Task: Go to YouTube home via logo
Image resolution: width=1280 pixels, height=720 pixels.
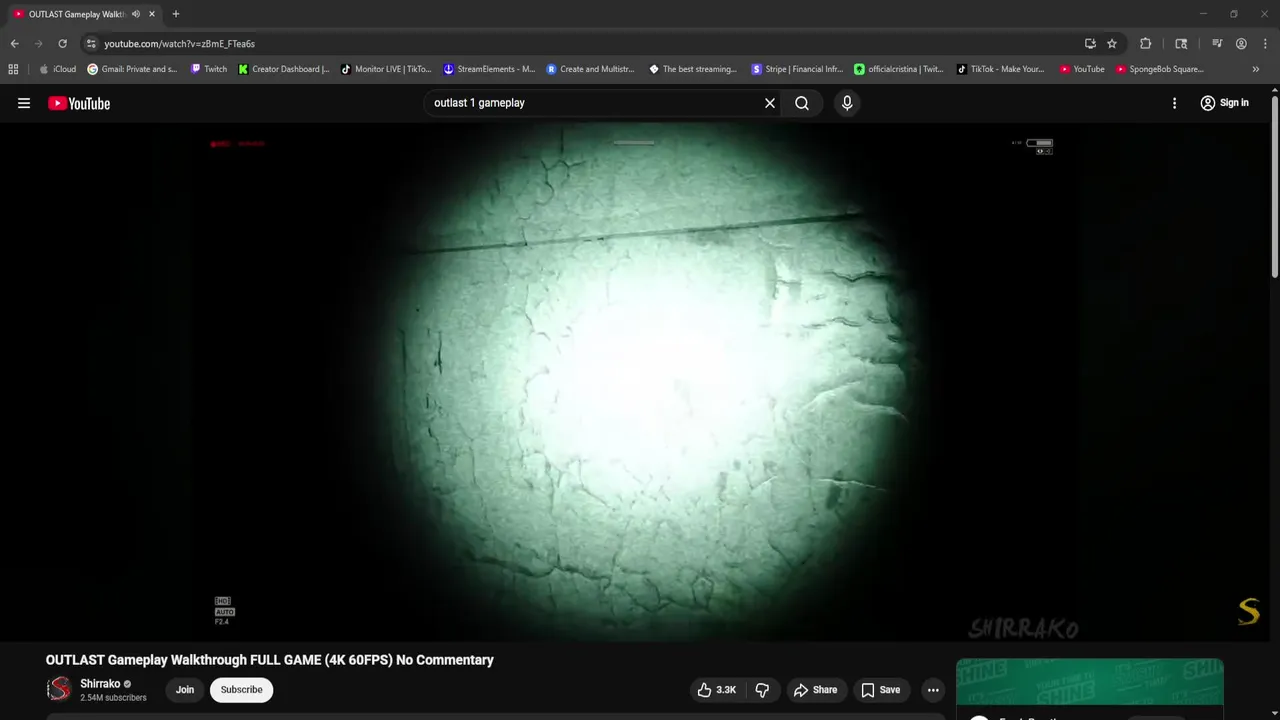Action: [79, 103]
